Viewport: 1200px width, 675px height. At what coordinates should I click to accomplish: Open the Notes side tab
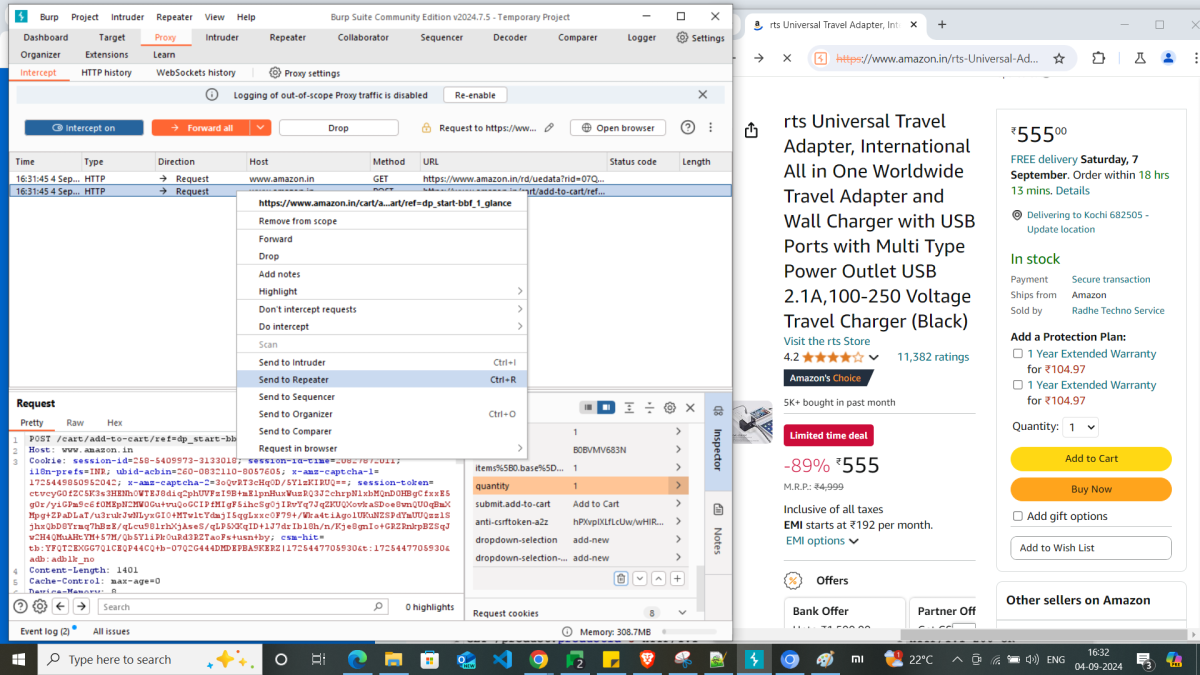point(717,530)
